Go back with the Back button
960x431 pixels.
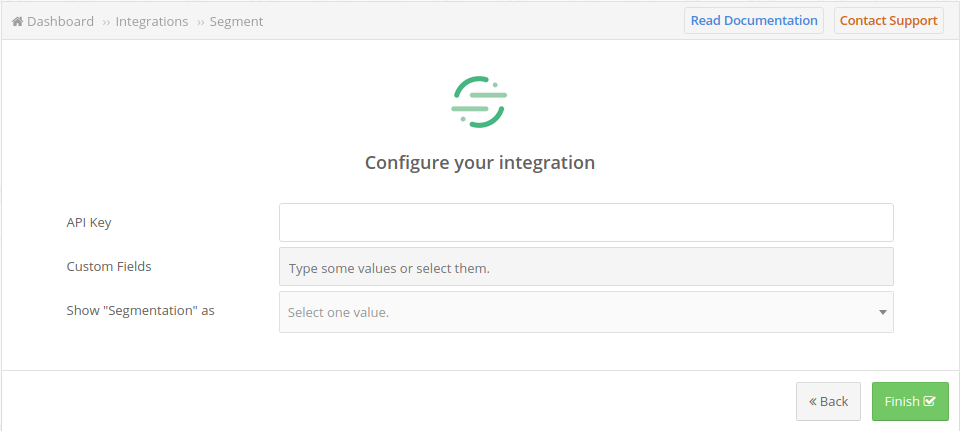[828, 401]
